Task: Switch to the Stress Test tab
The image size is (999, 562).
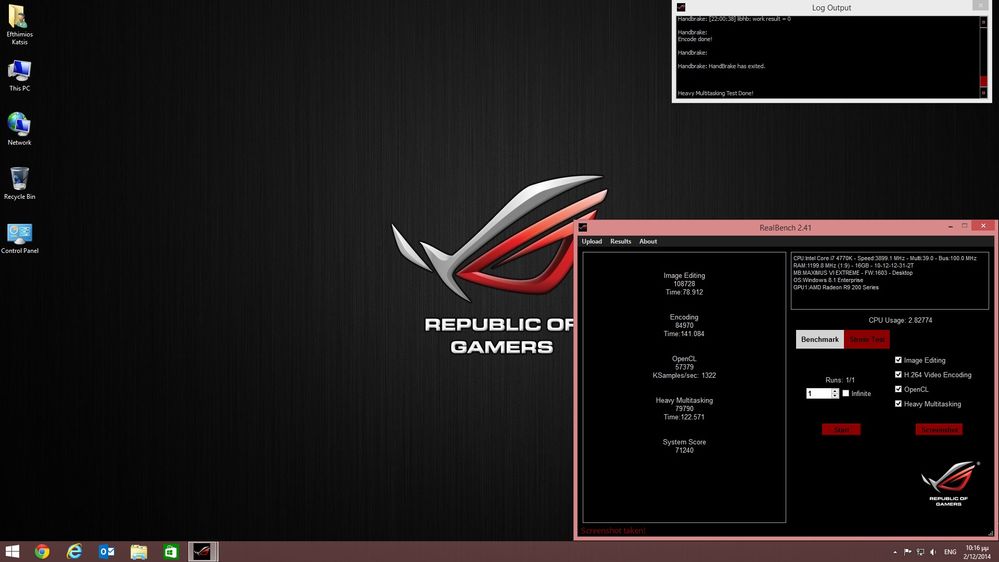Action: [867, 340]
